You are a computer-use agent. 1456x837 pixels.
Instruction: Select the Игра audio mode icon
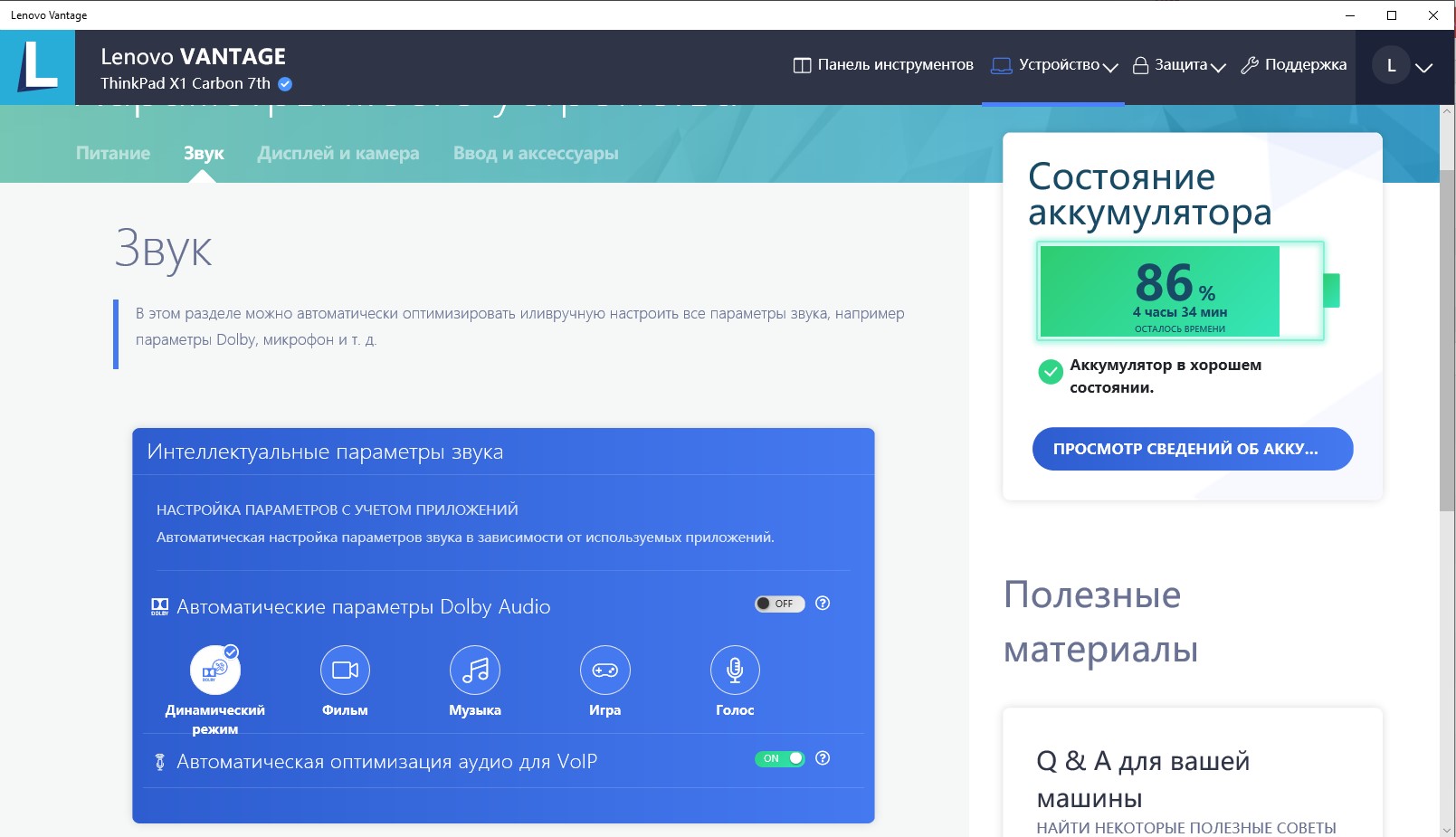pos(604,671)
